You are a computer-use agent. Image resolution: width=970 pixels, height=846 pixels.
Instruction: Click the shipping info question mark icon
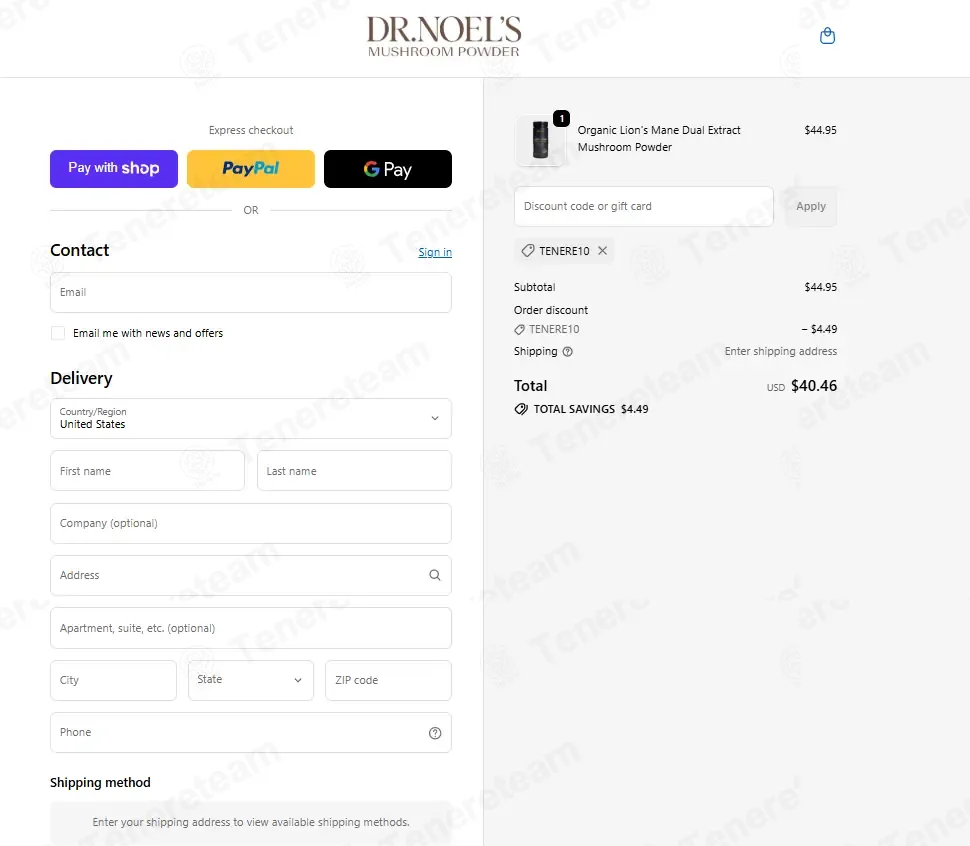click(567, 351)
